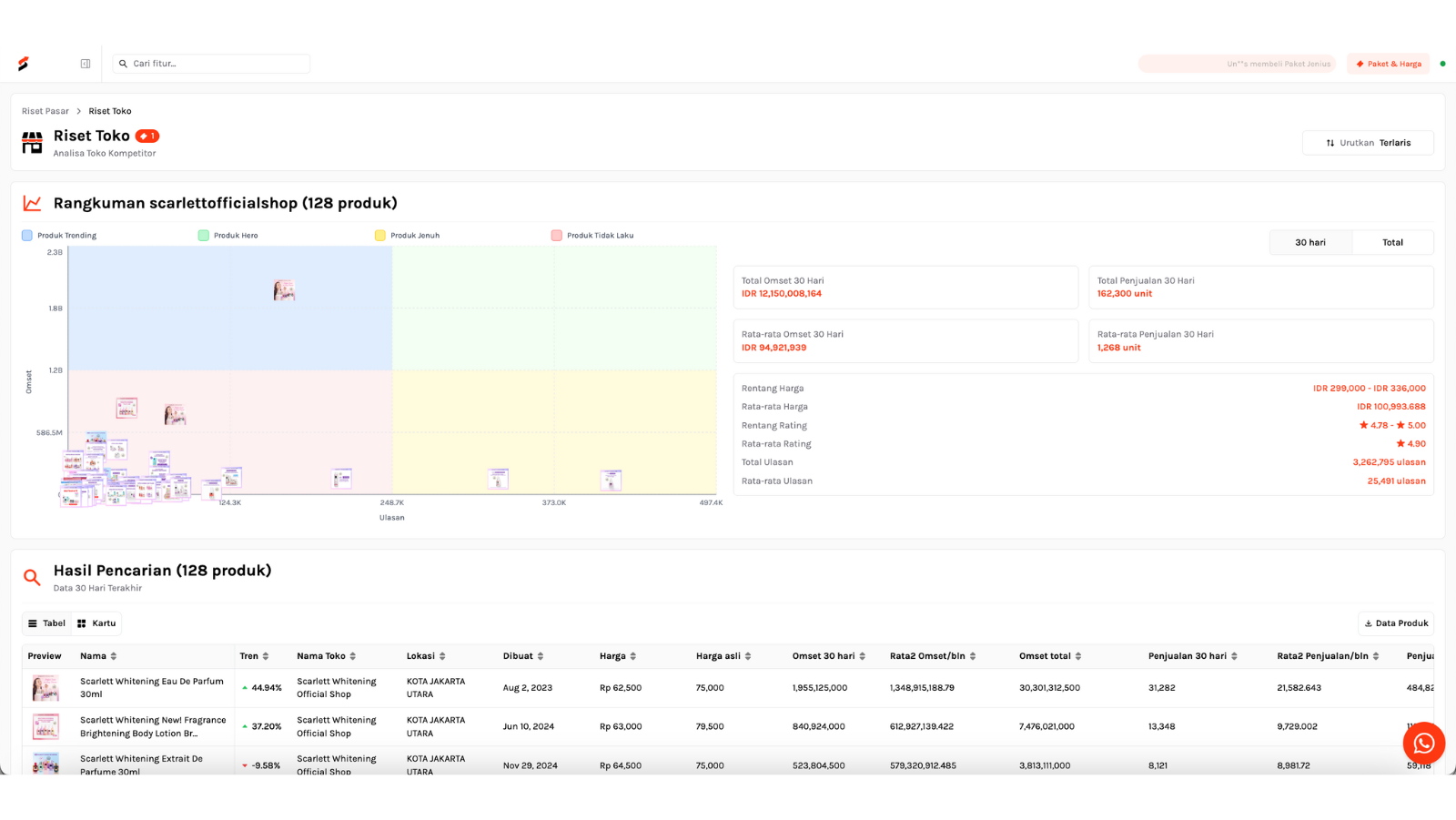Sort by Harga column arrows
Image resolution: width=1456 pixels, height=820 pixels.
point(633,656)
